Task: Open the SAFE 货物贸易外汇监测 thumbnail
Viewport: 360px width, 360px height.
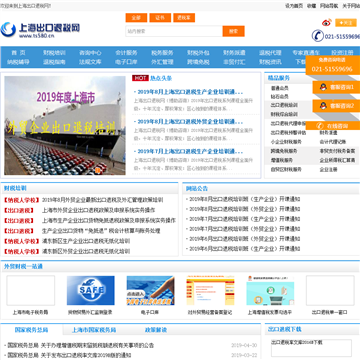Action: [x=91, y=290]
